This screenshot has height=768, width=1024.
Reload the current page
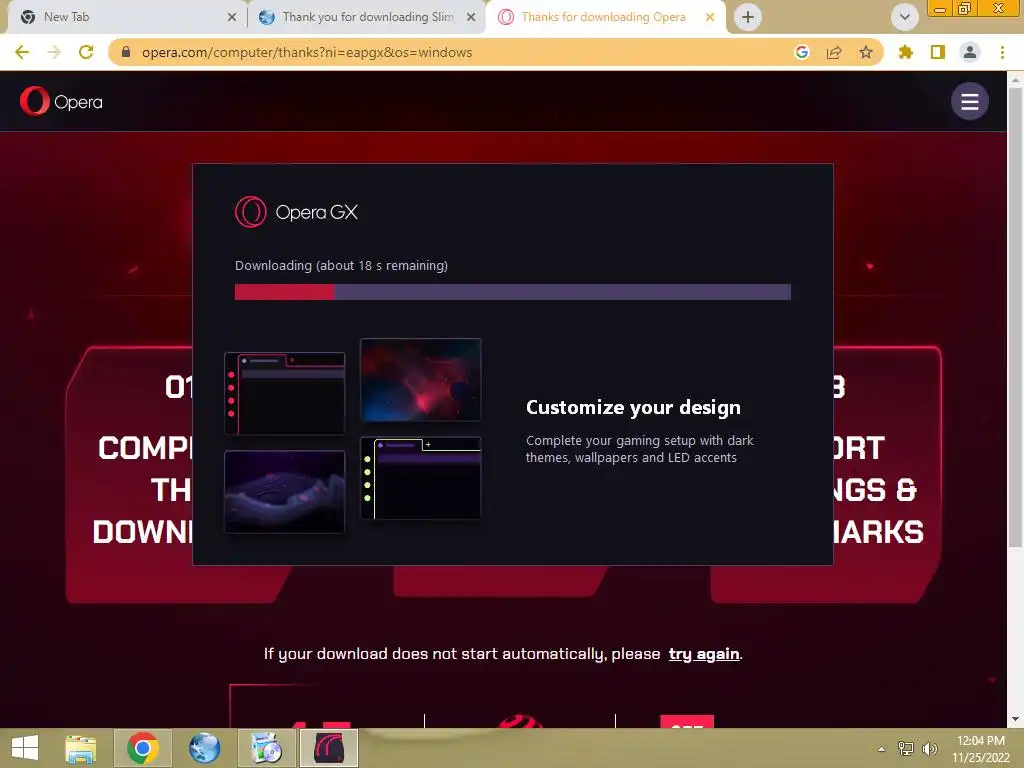pos(86,52)
